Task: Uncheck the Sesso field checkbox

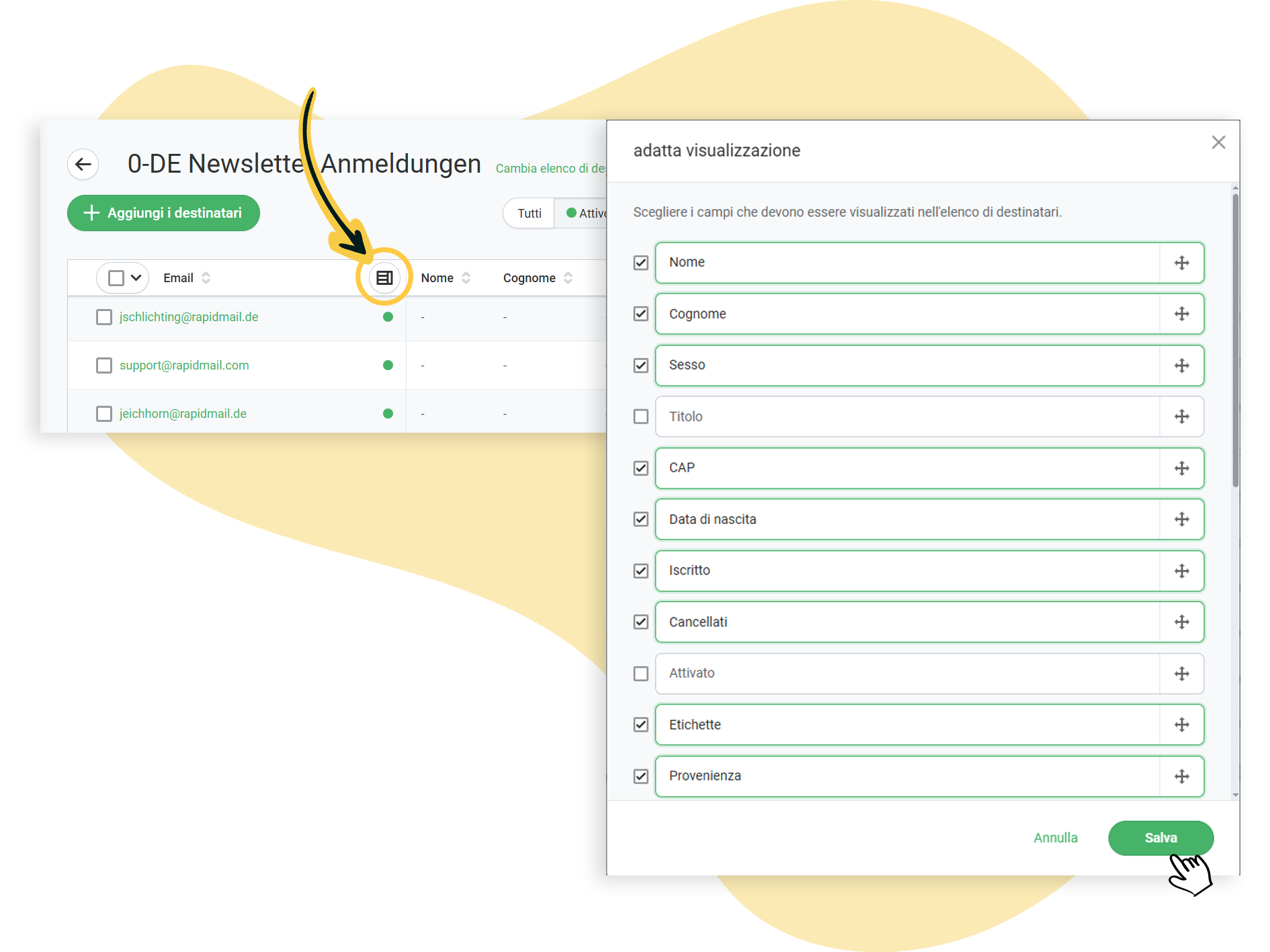Action: tap(641, 365)
